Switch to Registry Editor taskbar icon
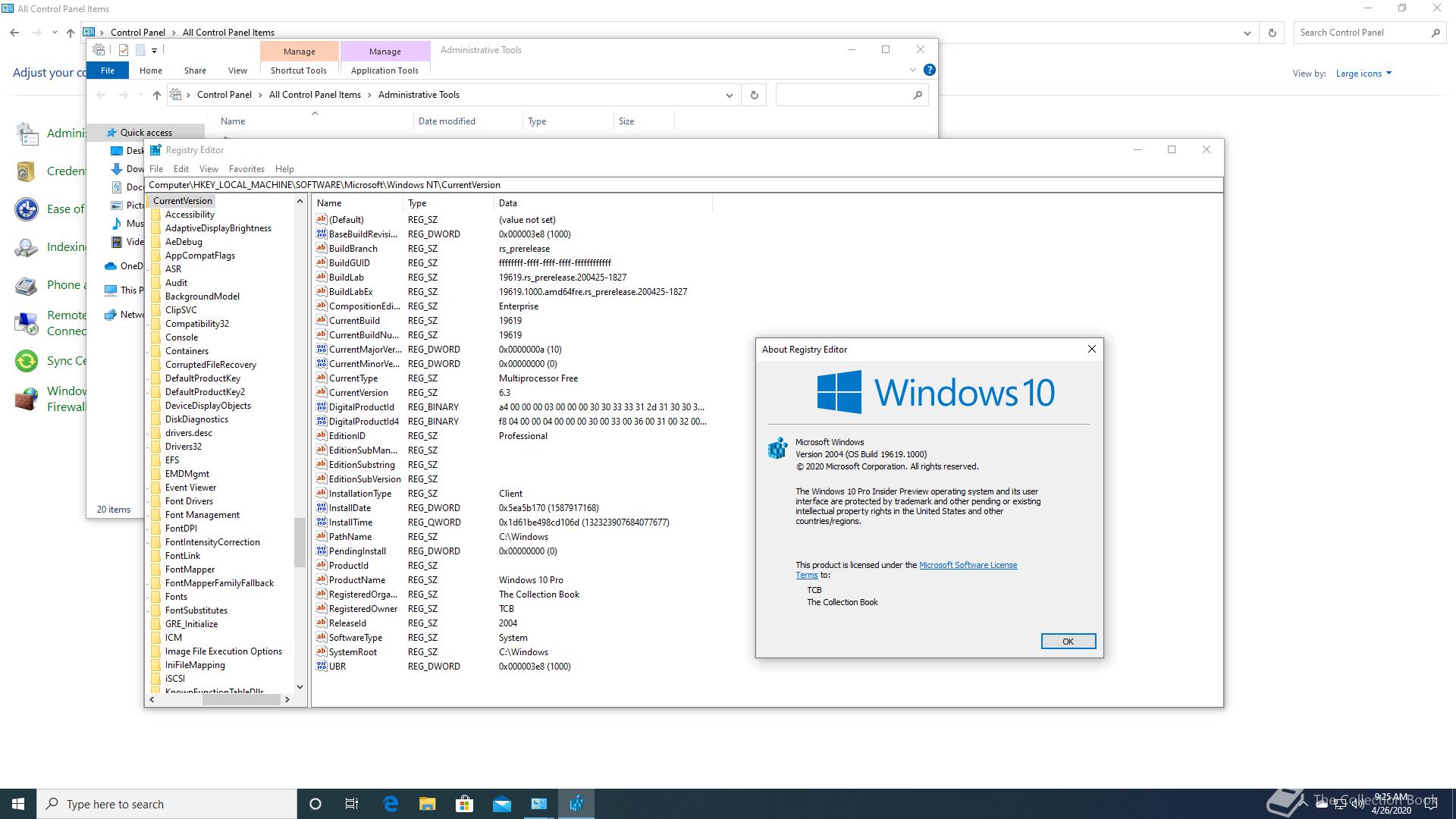The width and height of the screenshot is (1456, 819). tap(576, 804)
